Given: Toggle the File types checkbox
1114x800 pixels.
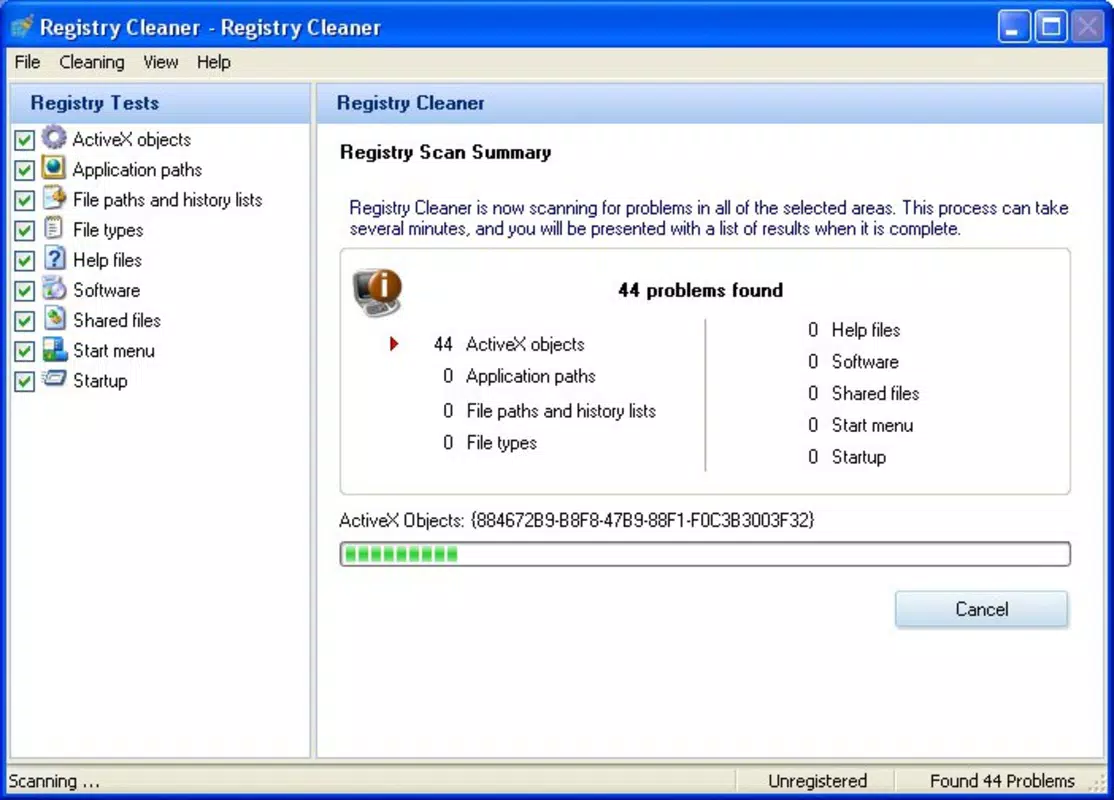Looking at the screenshot, I should [x=24, y=231].
